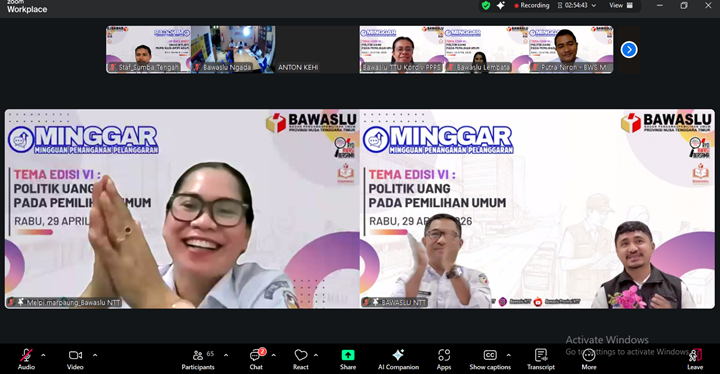Unmute microphone with Audio button
Image resolution: width=720 pixels, height=374 pixels.
[x=26, y=359]
